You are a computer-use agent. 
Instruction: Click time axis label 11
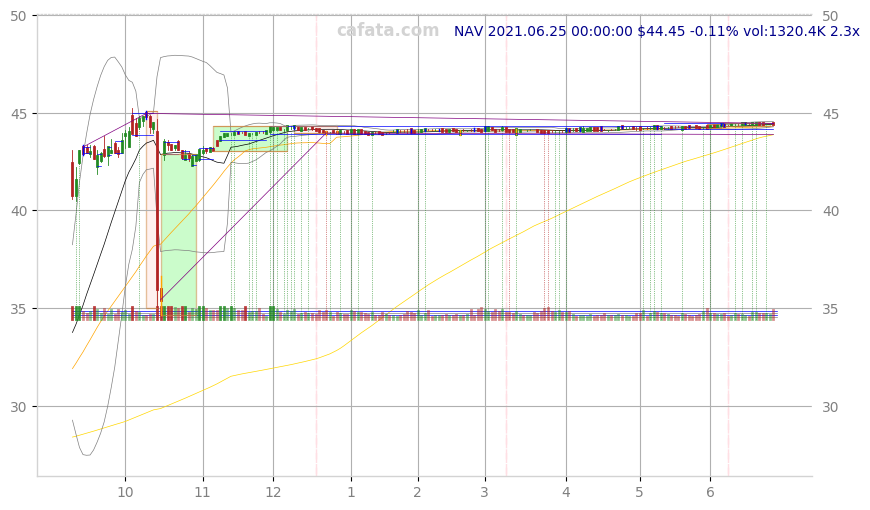[203, 492]
